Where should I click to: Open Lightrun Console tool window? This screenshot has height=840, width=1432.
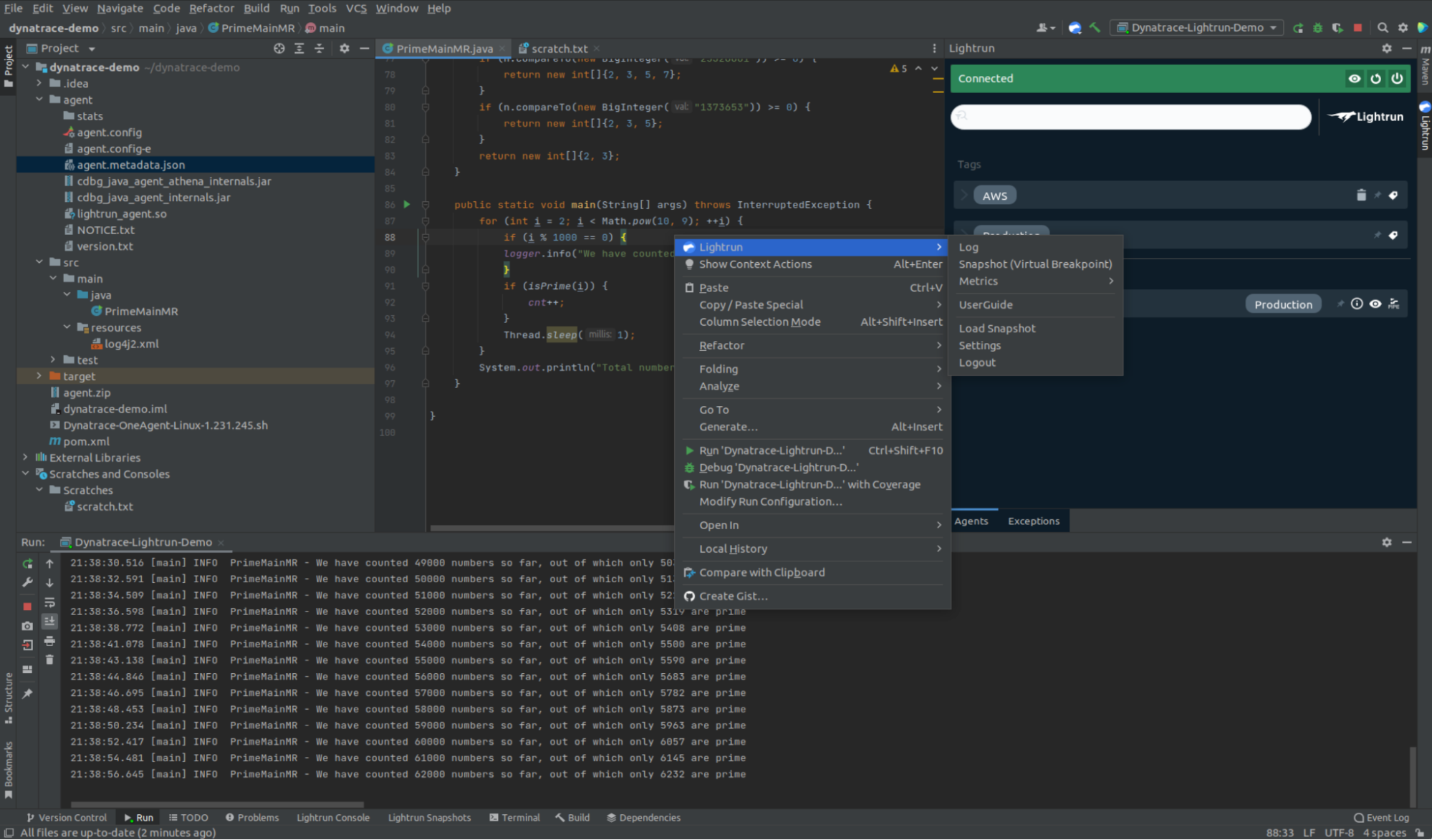[333, 818]
